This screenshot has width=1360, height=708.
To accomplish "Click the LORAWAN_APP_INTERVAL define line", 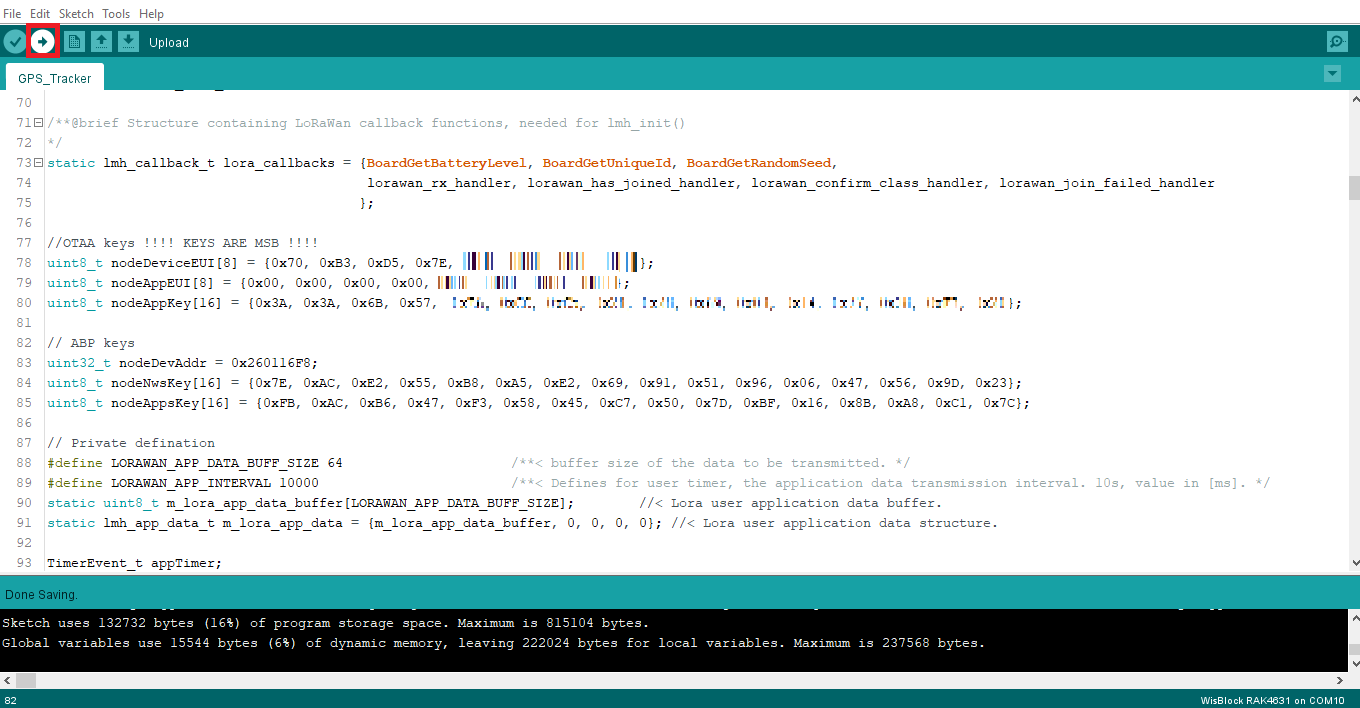I will coord(182,483).
